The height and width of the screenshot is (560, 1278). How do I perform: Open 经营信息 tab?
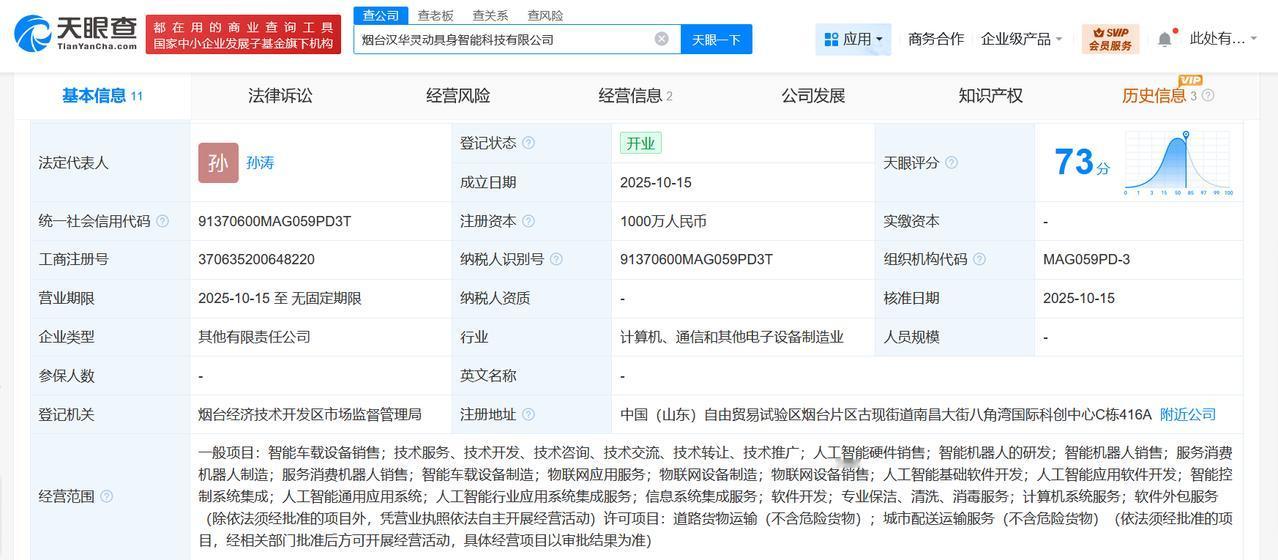(635, 96)
